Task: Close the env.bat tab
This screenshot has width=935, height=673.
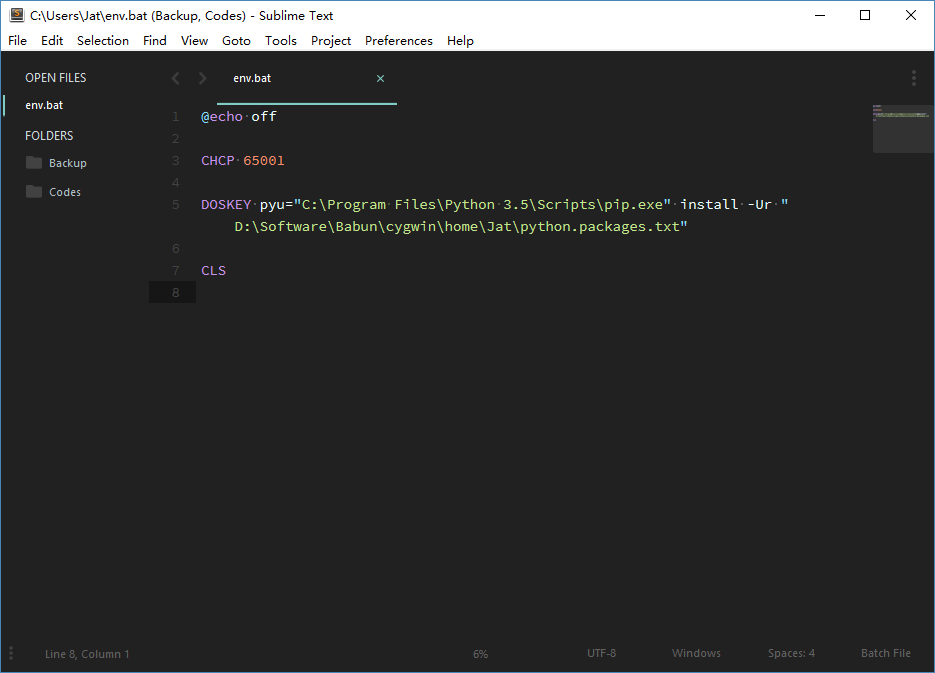Action: tap(380, 78)
